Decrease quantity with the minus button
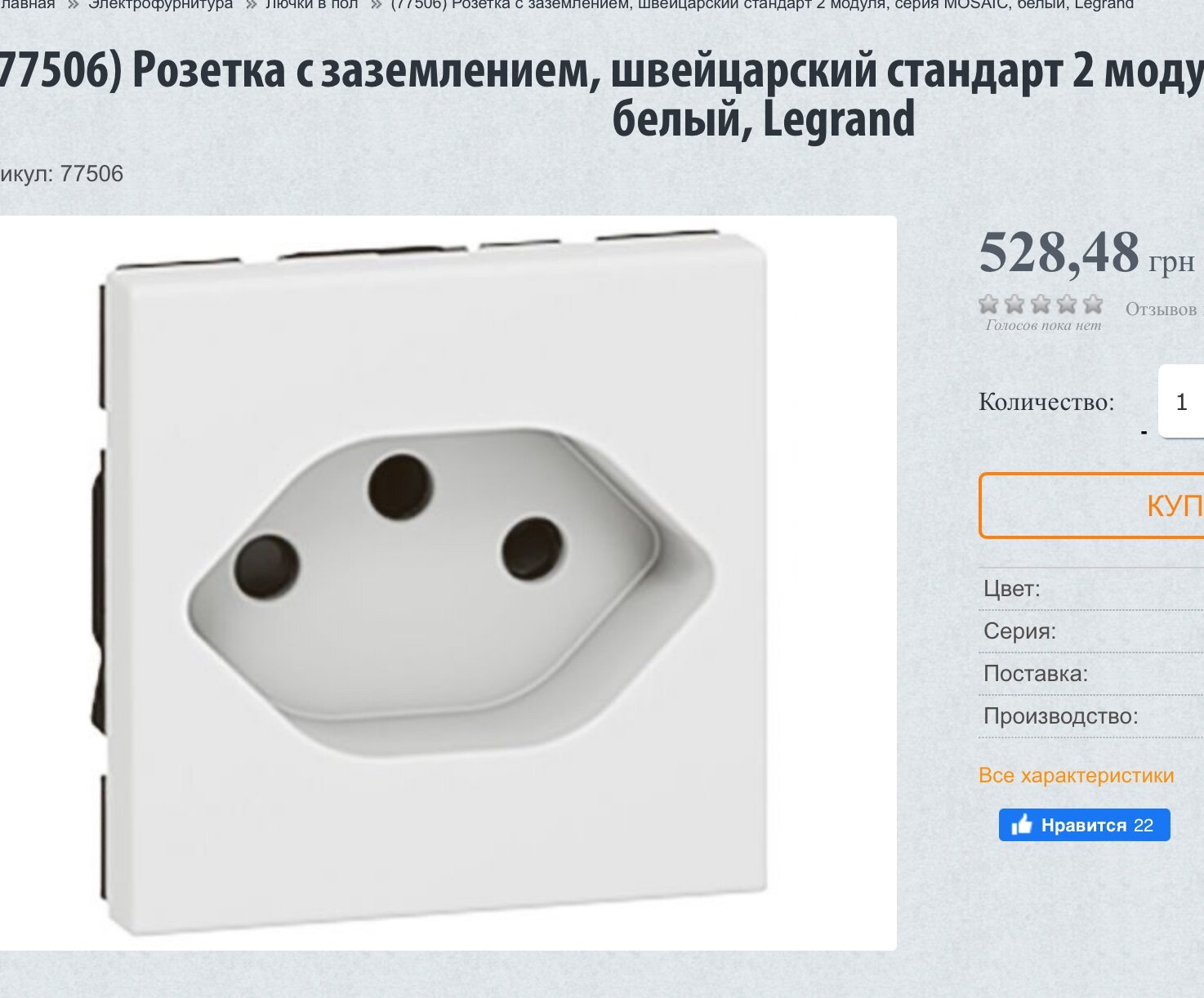1204x998 pixels. point(1144,432)
